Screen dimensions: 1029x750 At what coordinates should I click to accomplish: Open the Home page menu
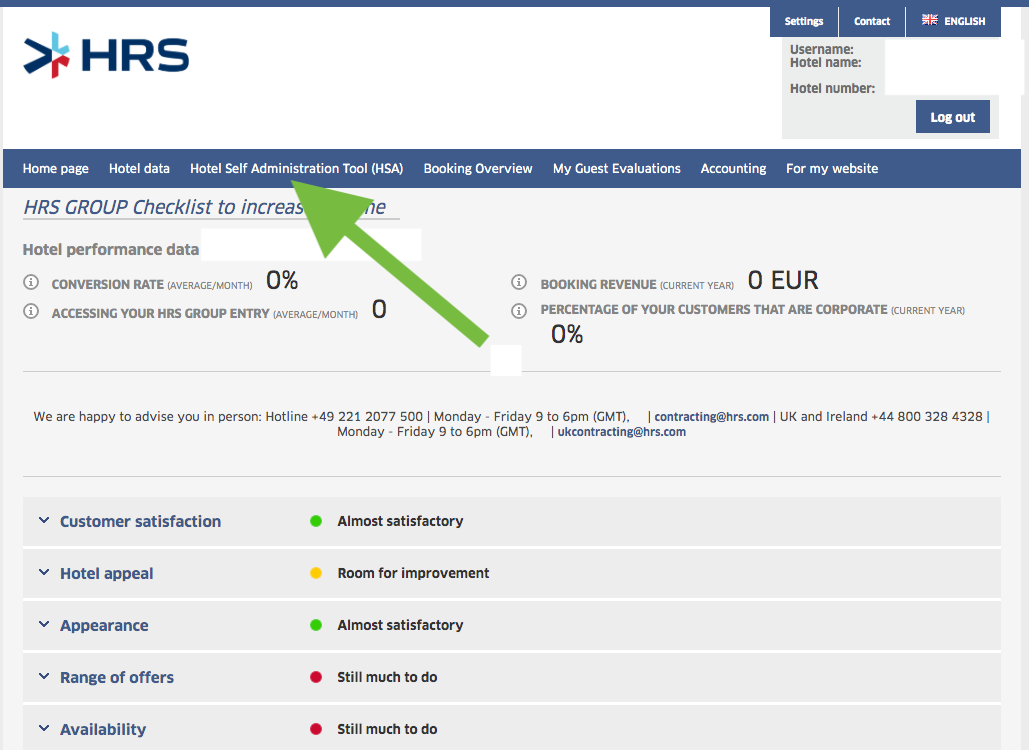coord(56,169)
